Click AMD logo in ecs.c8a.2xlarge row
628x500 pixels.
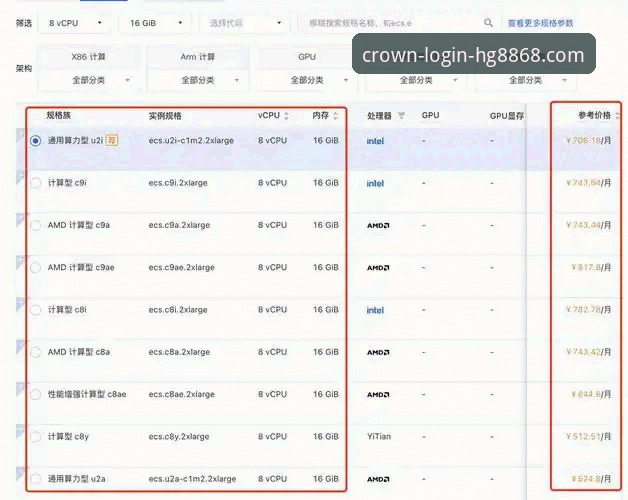click(378, 353)
